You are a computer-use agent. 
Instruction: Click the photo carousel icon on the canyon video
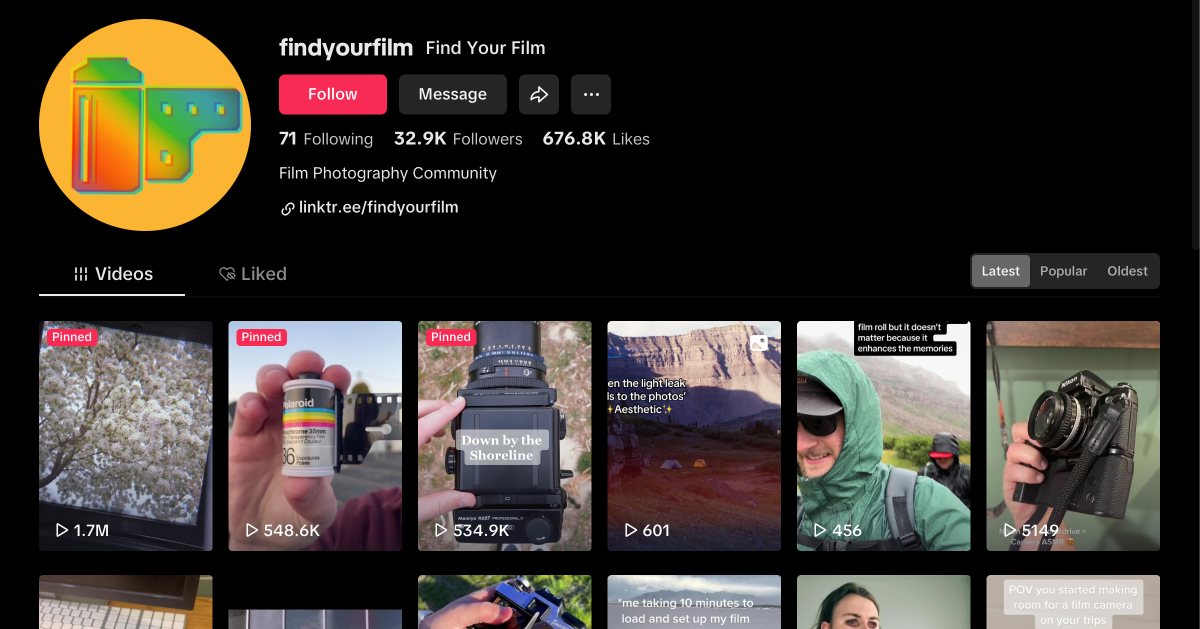(x=758, y=342)
